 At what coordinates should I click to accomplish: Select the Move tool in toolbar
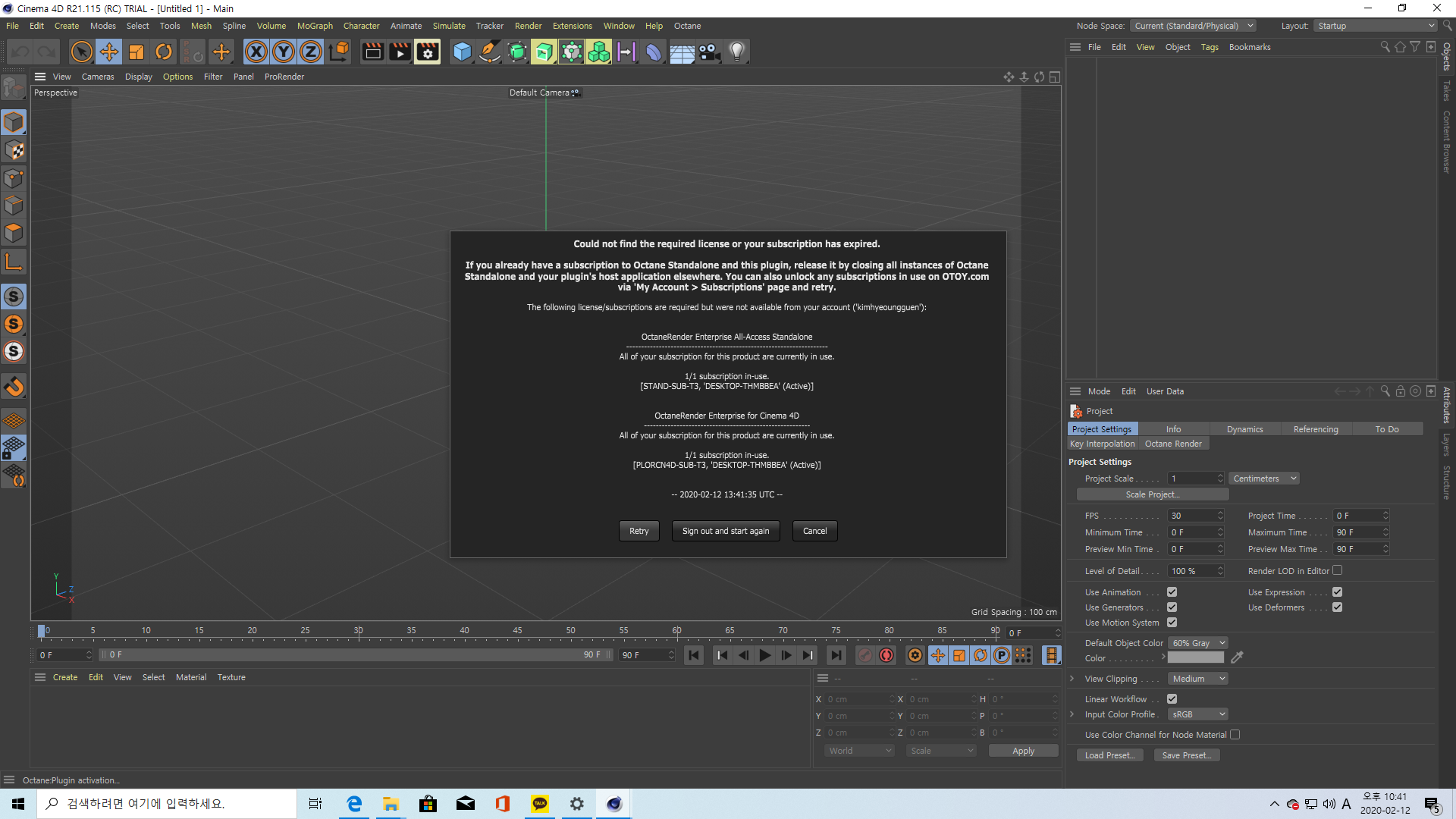click(109, 52)
